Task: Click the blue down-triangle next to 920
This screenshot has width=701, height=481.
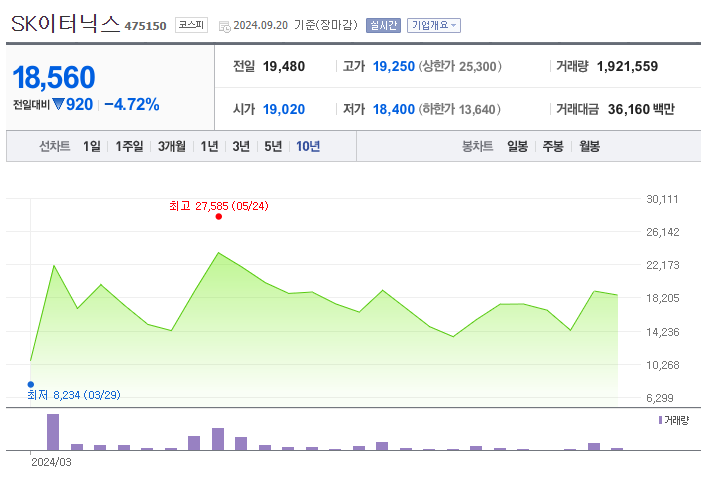Action: [58, 104]
